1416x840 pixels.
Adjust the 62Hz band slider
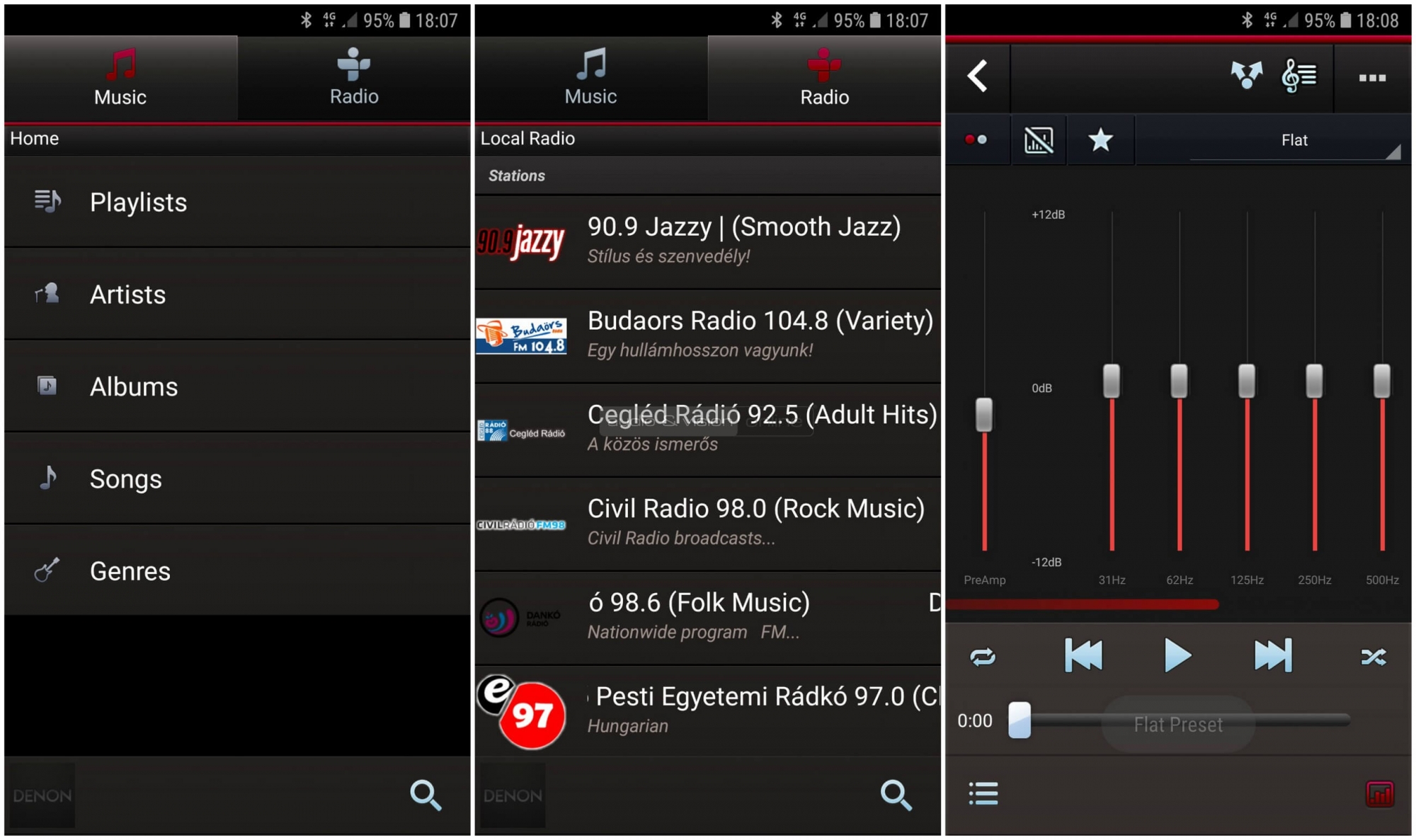click(x=1179, y=381)
